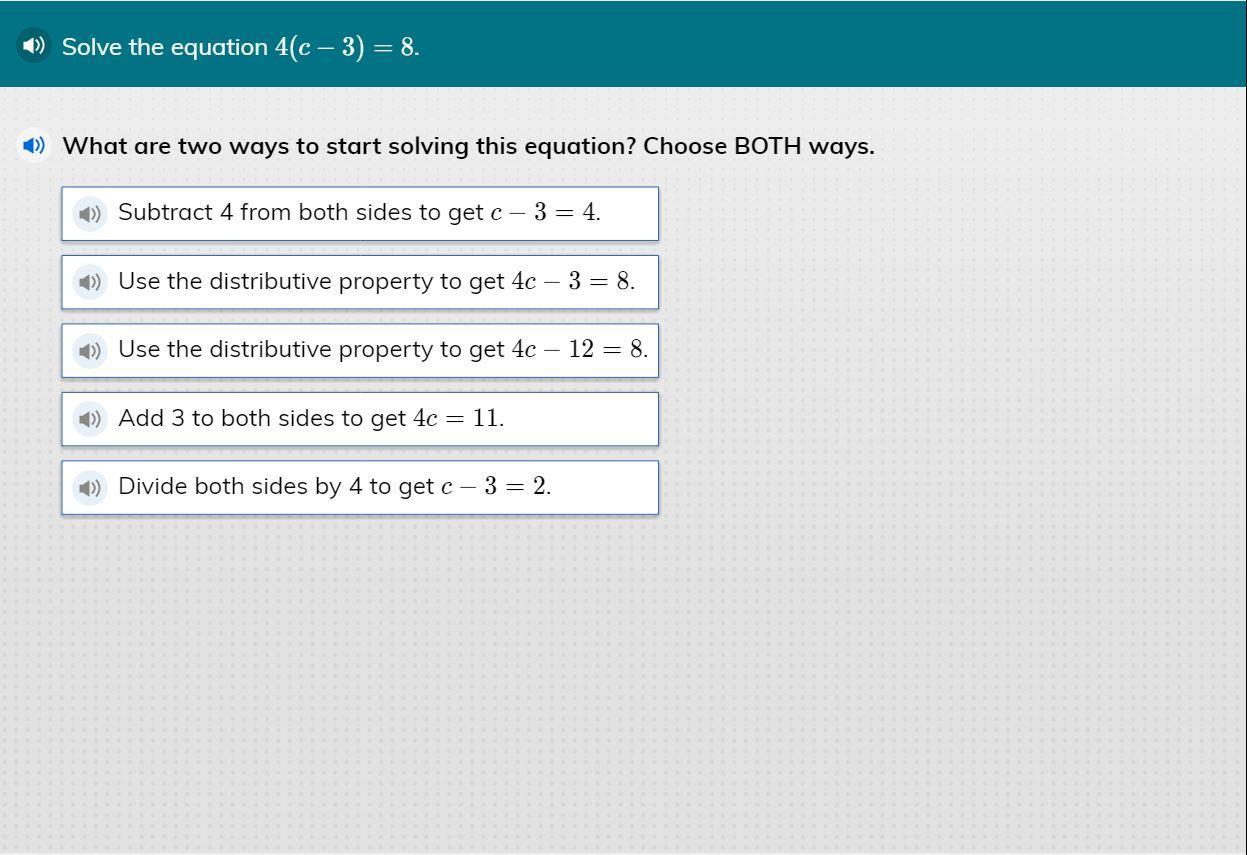Click the expression 4c − 12 = 8 in the third option
Viewport: 1247px width, 855px height.
pos(577,350)
